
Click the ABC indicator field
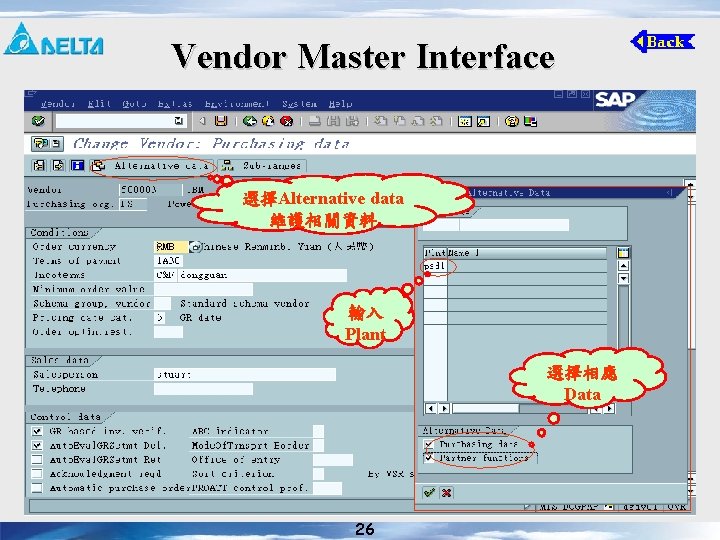point(318,431)
